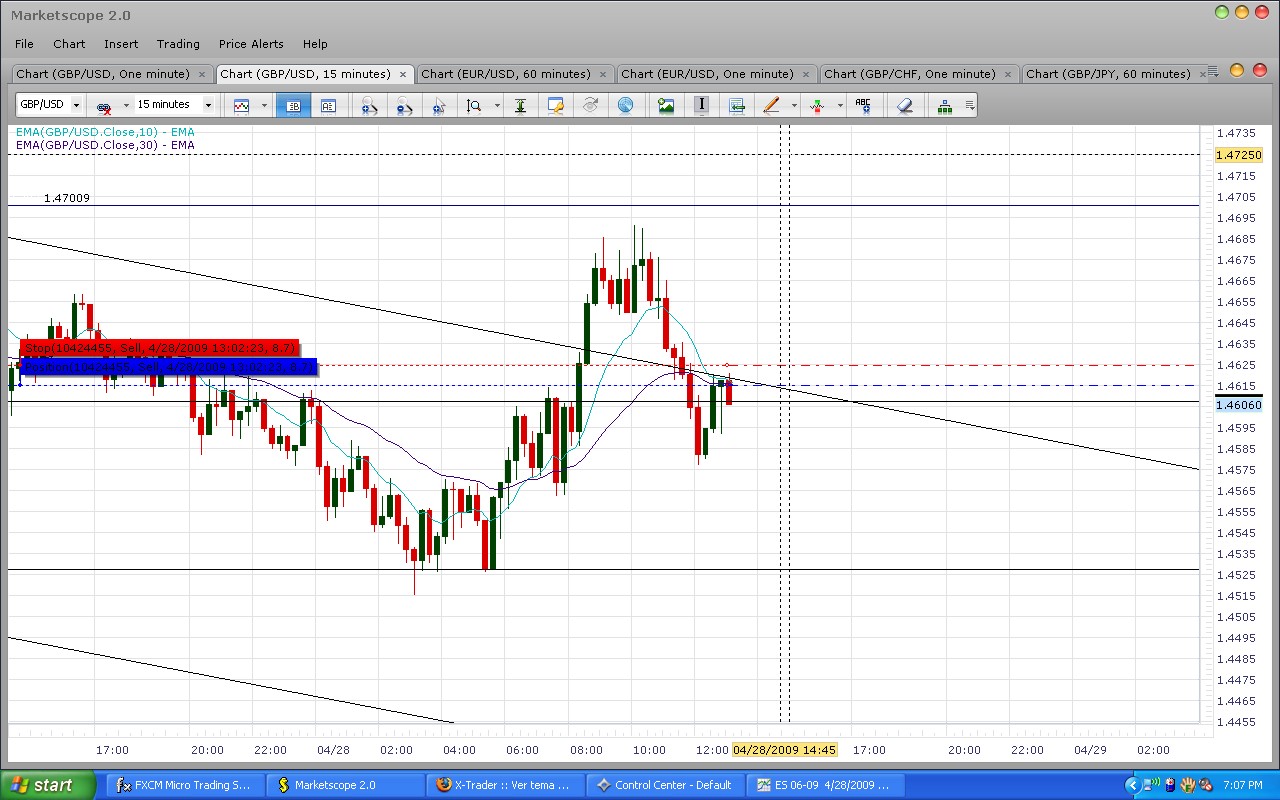The image size is (1280, 800).
Task: Open the Insert menu
Action: [x=121, y=44]
